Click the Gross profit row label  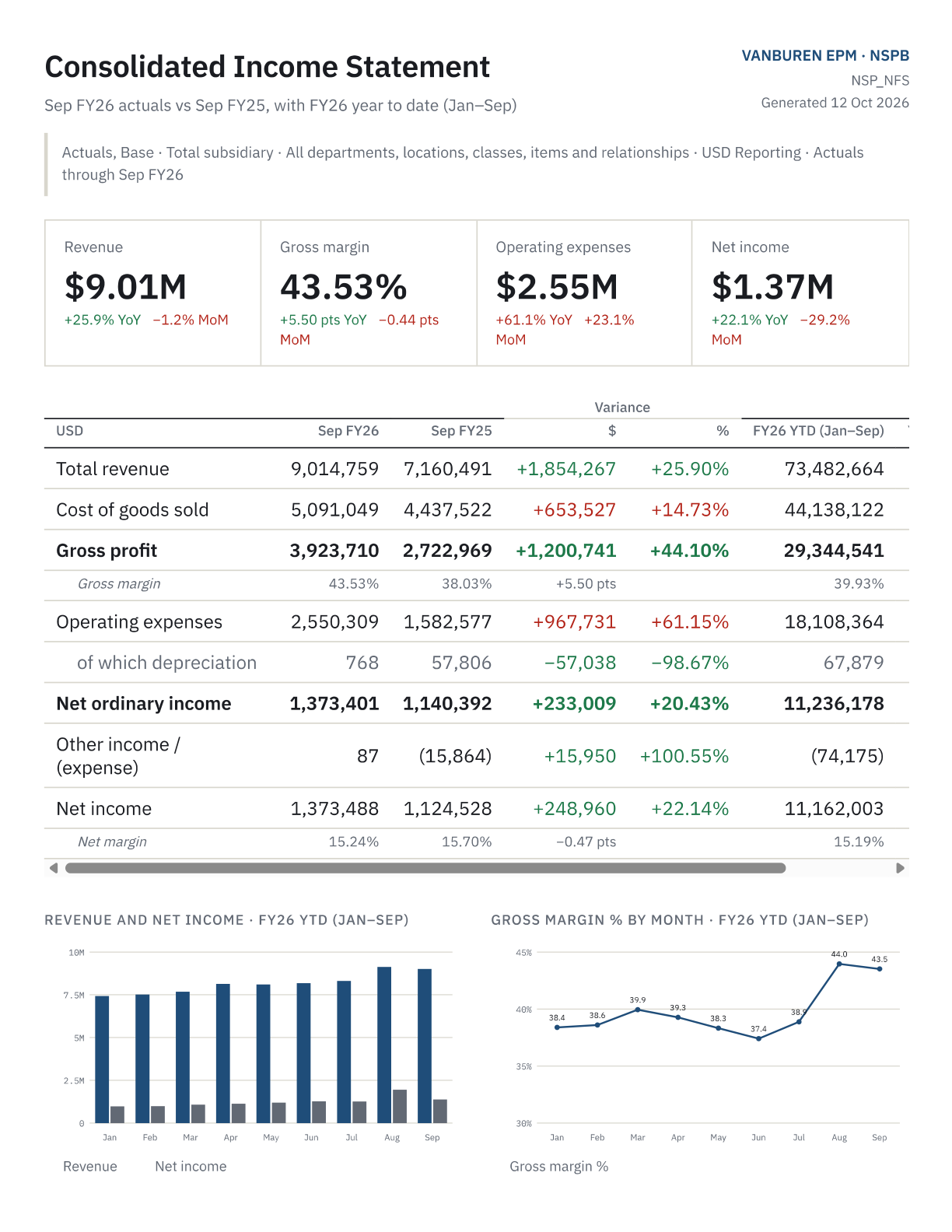click(x=107, y=551)
